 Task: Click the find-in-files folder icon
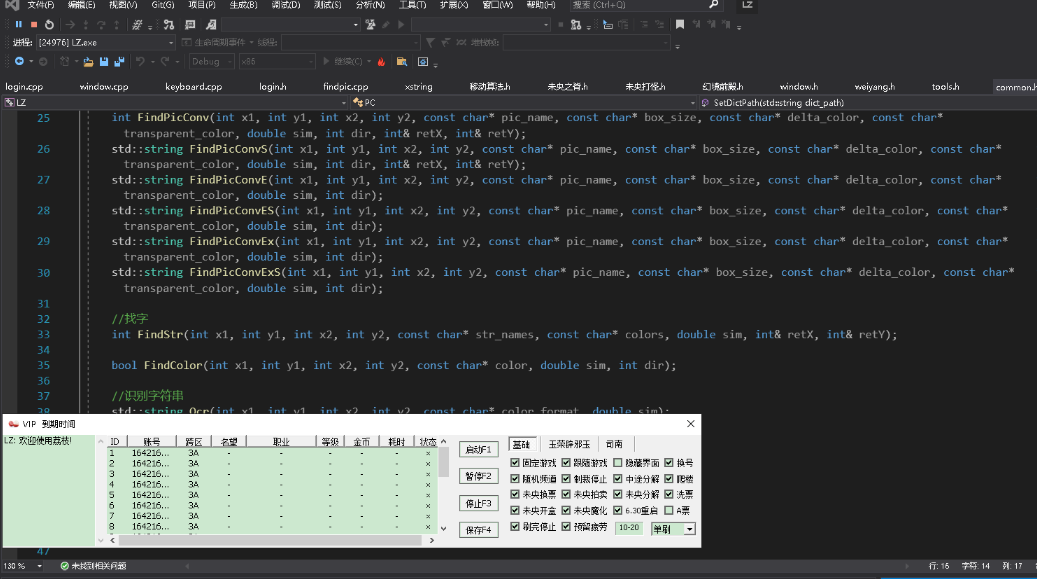click(x=401, y=62)
